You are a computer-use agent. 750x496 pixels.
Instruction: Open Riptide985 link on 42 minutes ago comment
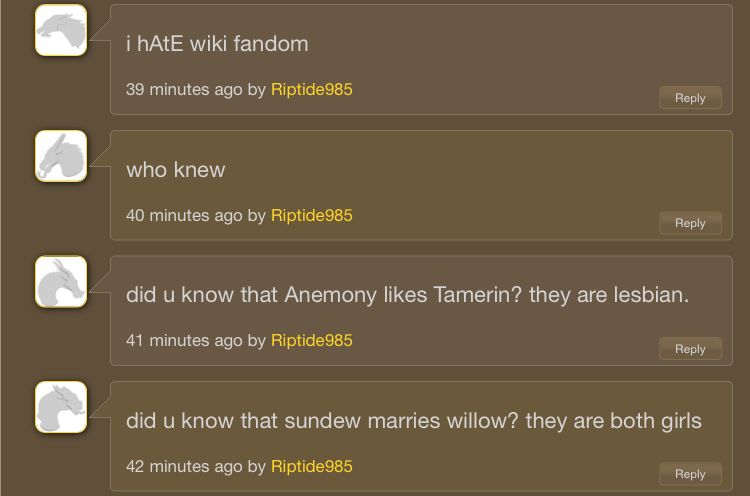point(311,466)
